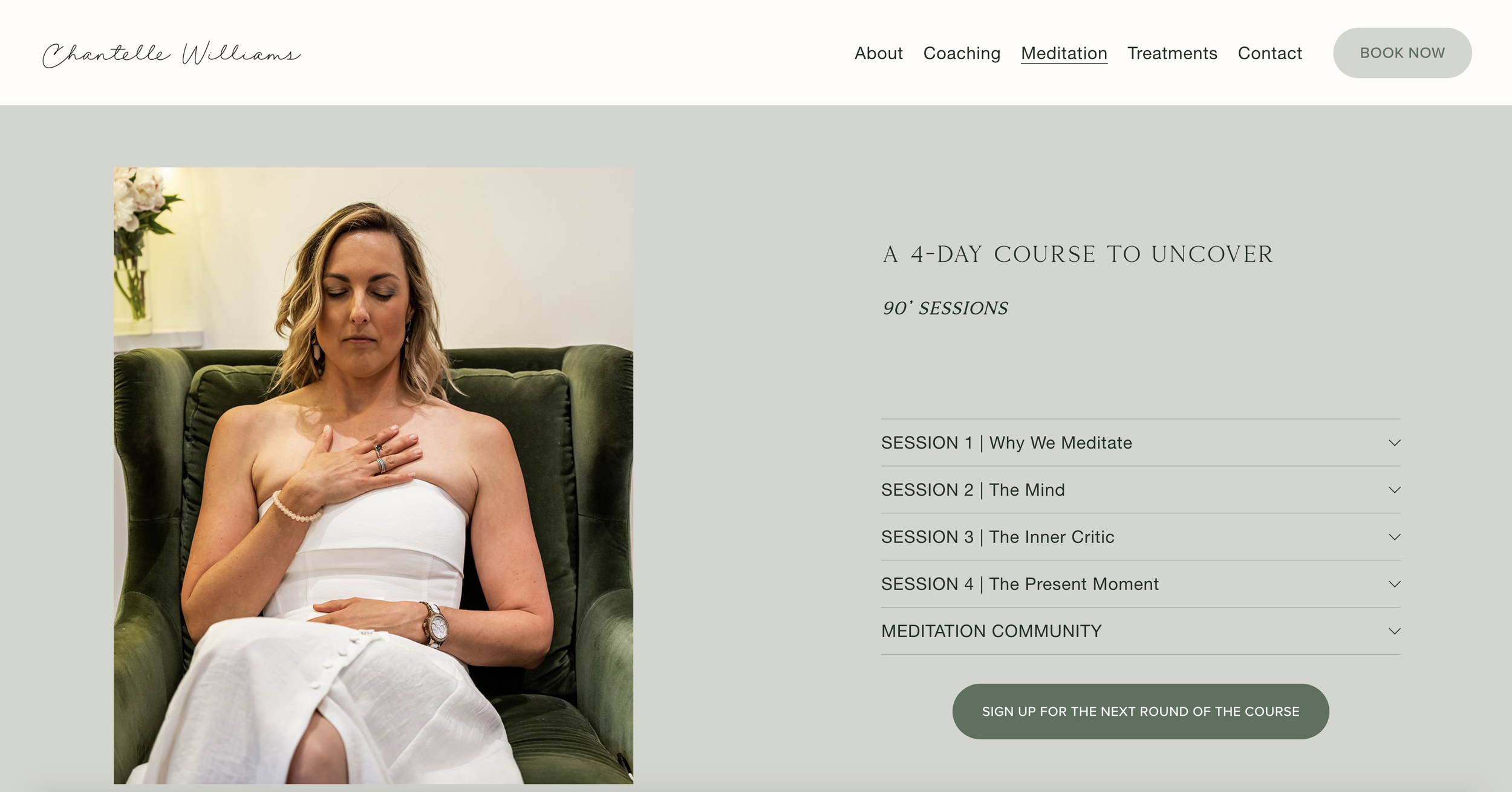Open the SESSION 1 | Why We Meditate row
This screenshot has width=1512, height=792.
pos(1141,443)
